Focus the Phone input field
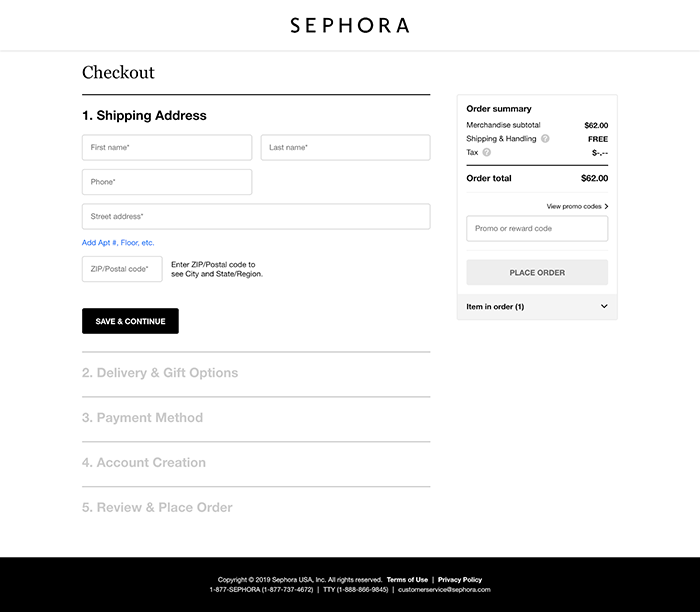The image size is (700, 612). [x=167, y=182]
